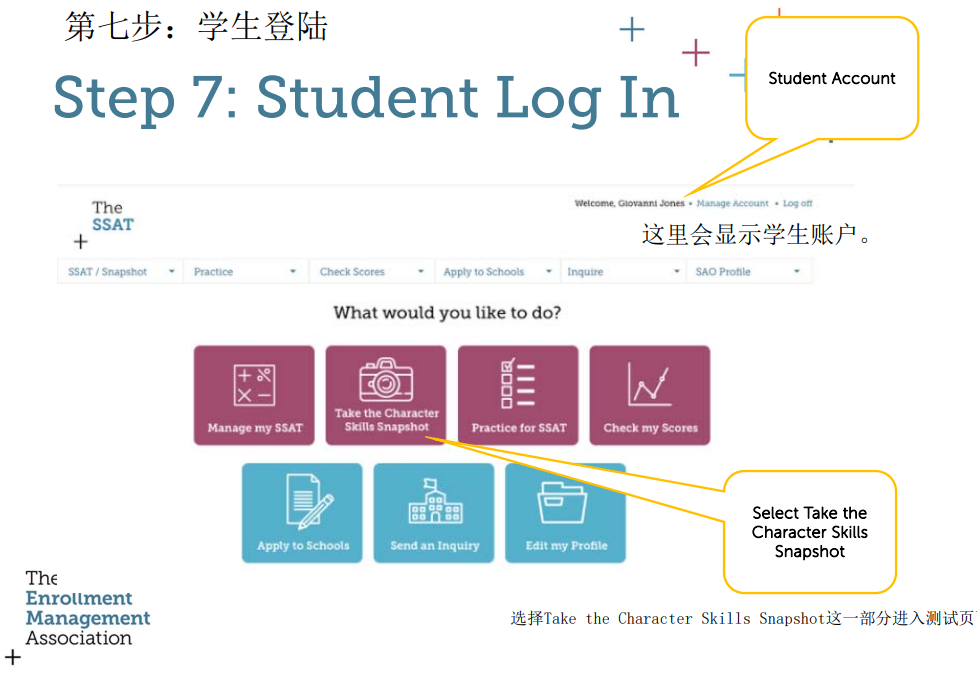Screen dimensions: 977x676
Task: Click the folder icon on Edit my Profile
Action: point(562,503)
